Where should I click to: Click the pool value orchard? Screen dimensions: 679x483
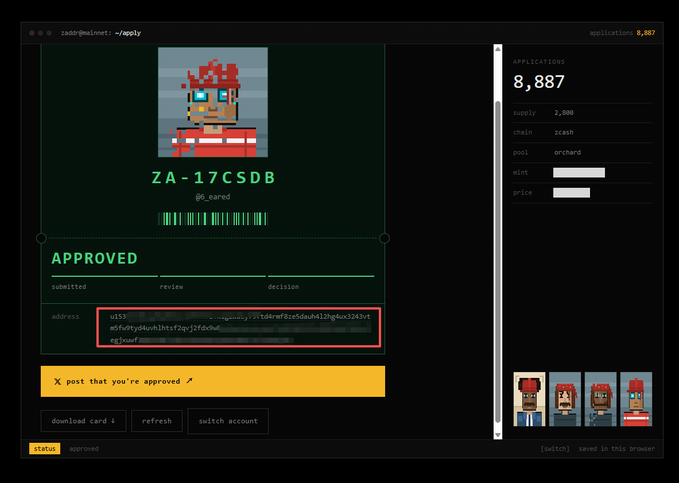(x=567, y=152)
